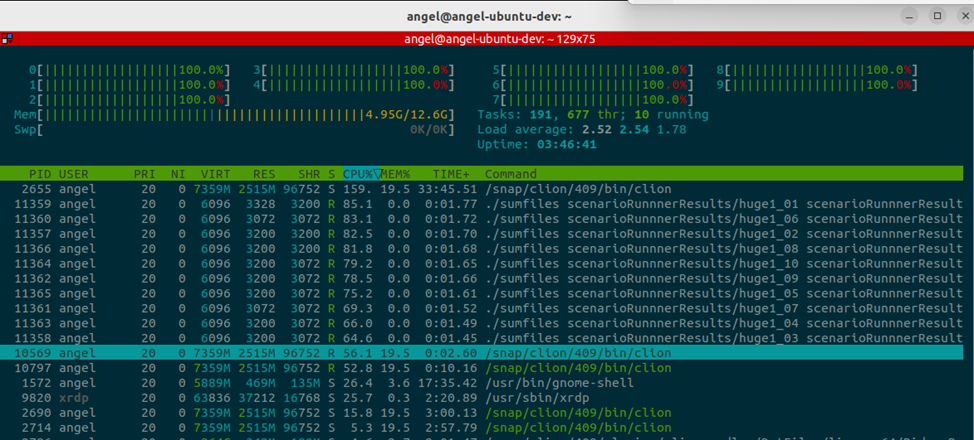This screenshot has width=974, height=440.
Task: Select the xrdp process row
Action: coord(480,398)
